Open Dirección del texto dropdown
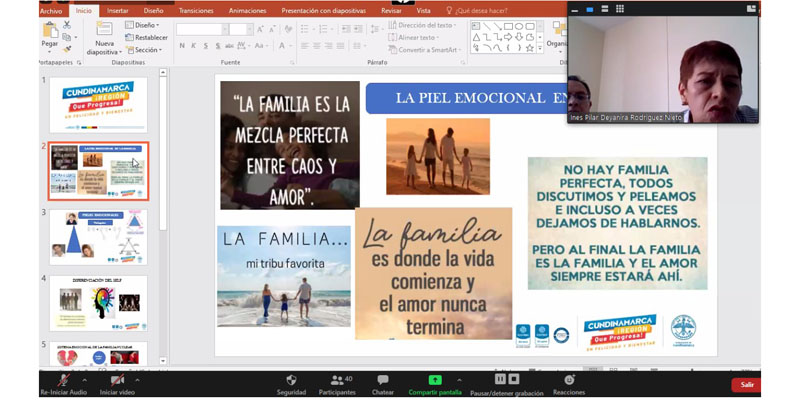This screenshot has height=400, width=800. coord(422,25)
